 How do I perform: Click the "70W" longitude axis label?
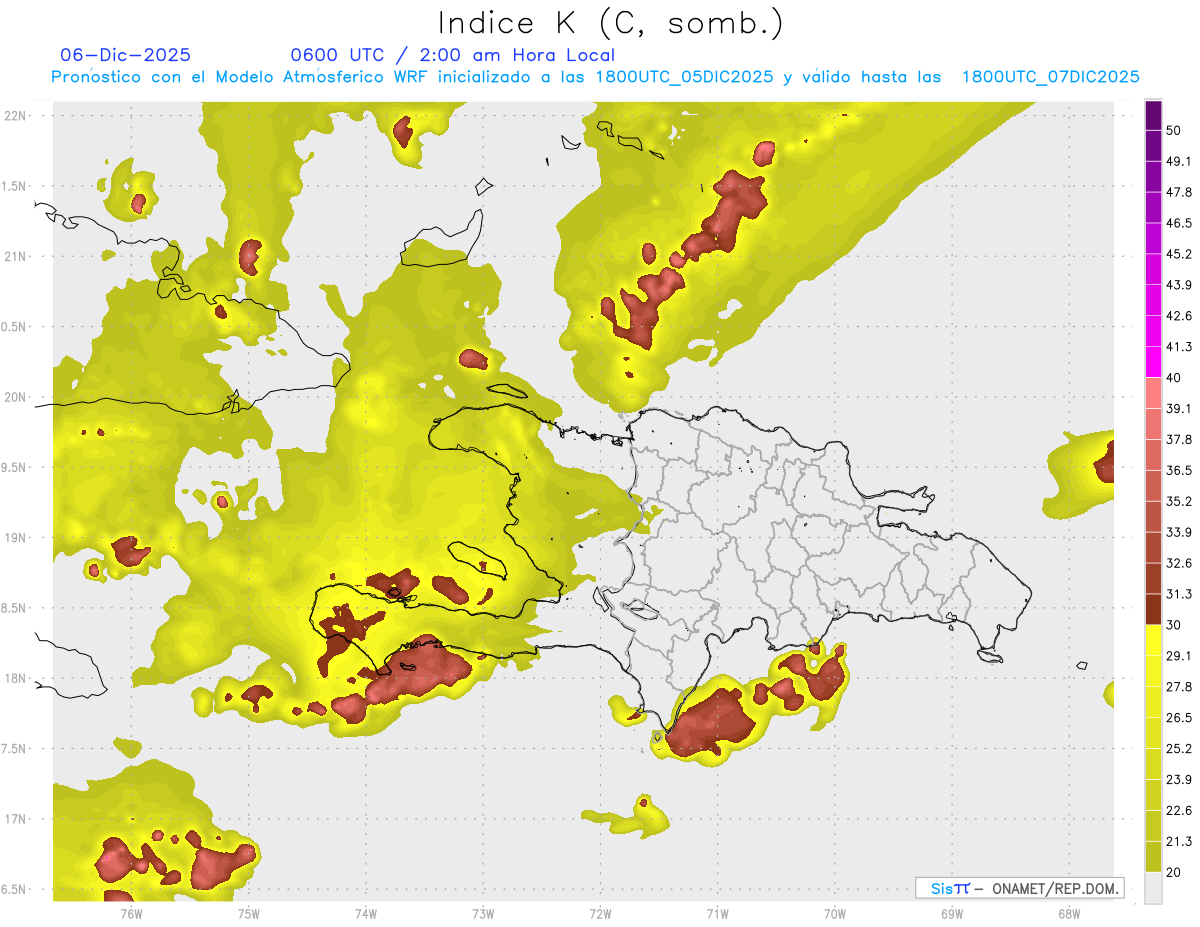tap(834, 913)
